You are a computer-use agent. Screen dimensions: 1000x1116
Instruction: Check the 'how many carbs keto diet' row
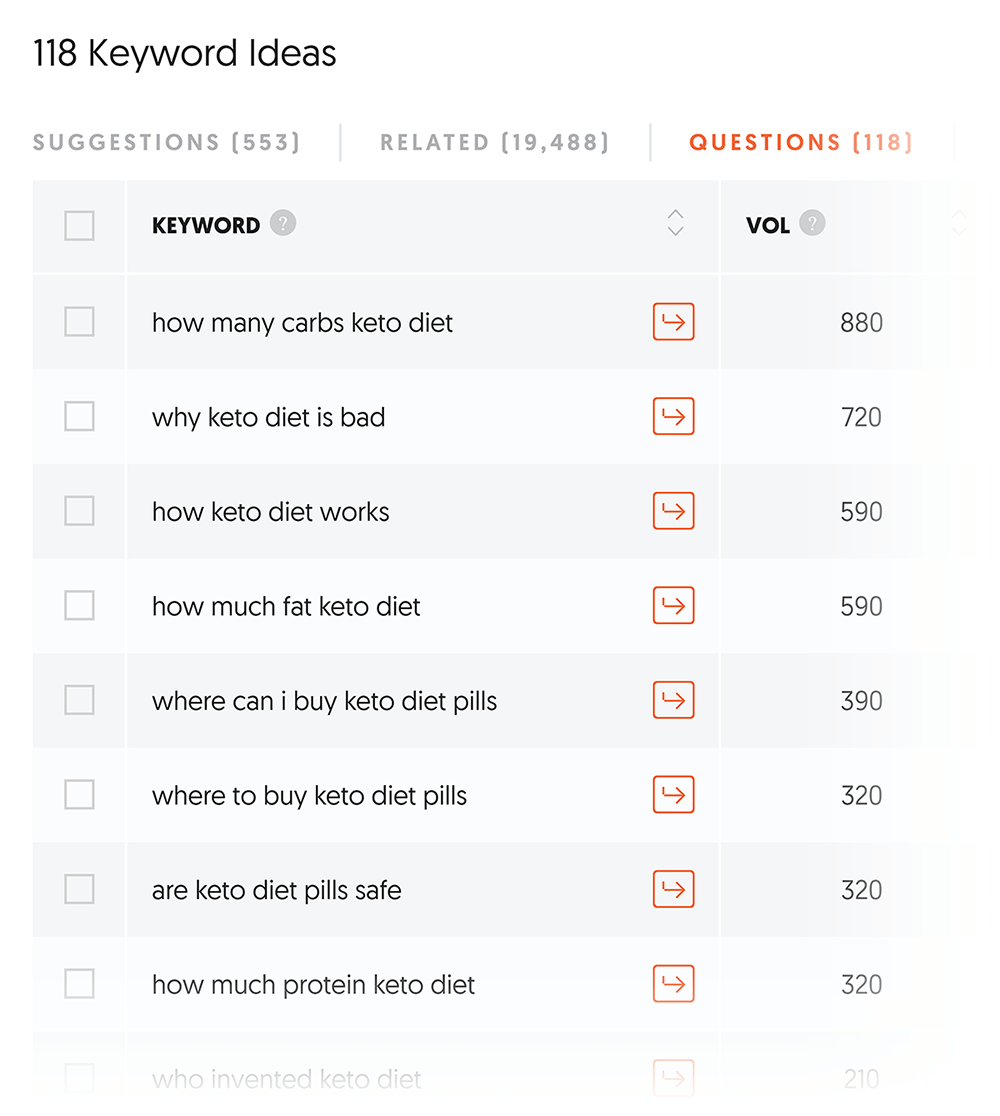pos(79,322)
